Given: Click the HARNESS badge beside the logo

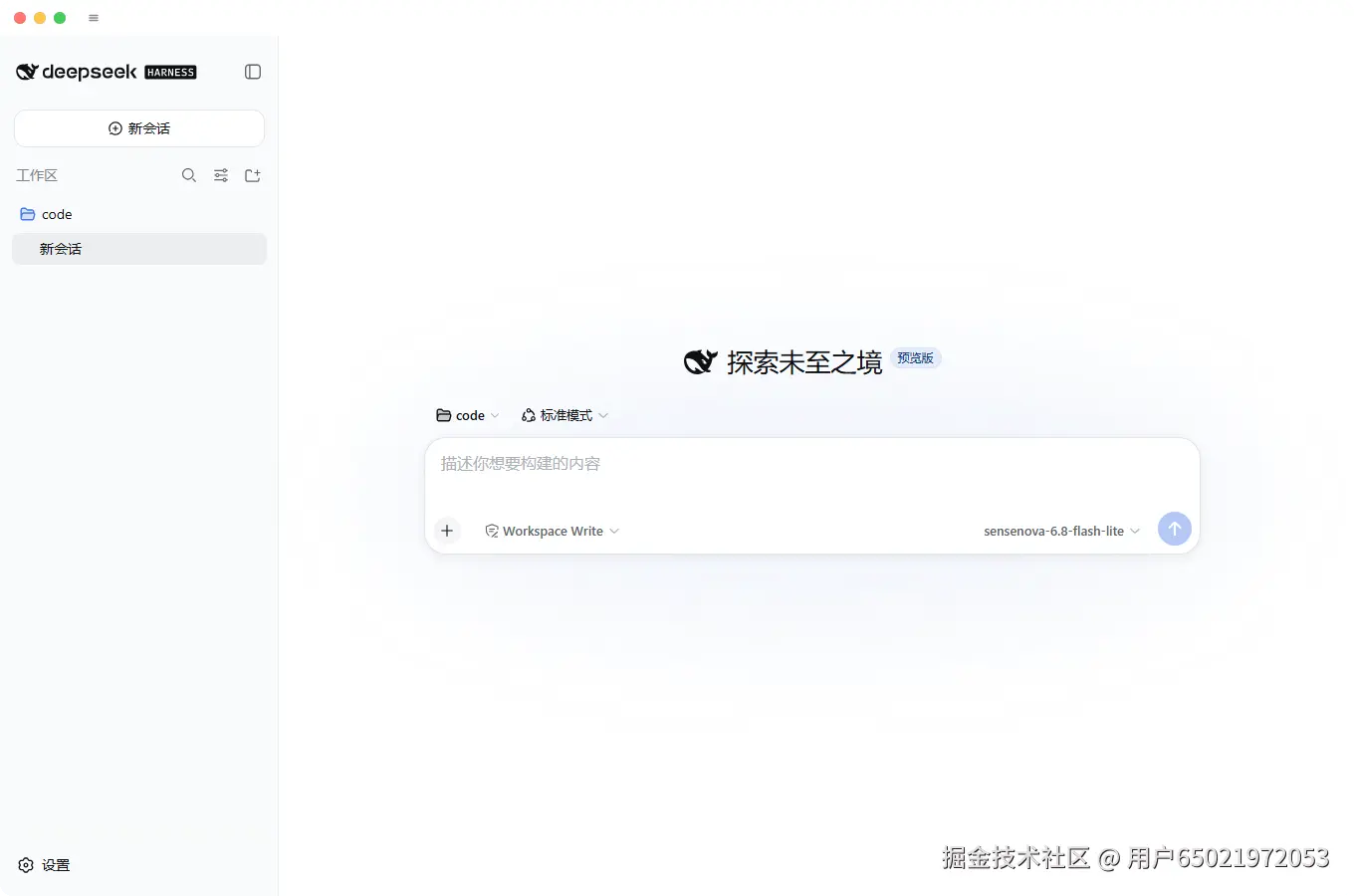Looking at the screenshot, I should point(170,72).
